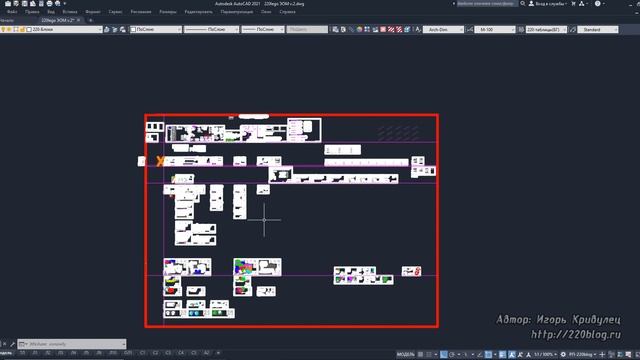Viewport: 640px width, 360px height.
Task: Open the help question mark icon
Action: click(x=598, y=4)
